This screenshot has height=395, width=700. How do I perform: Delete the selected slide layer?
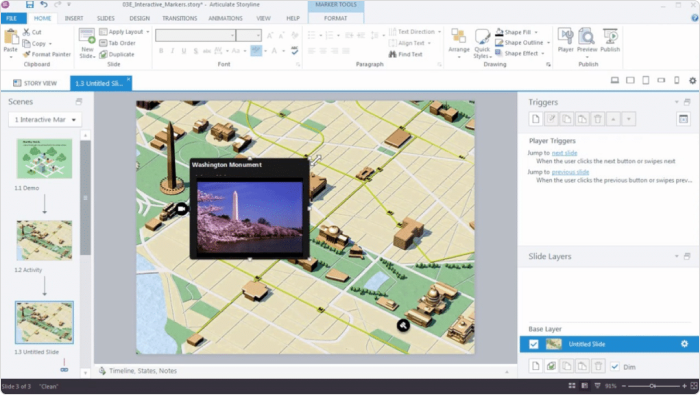click(x=597, y=366)
